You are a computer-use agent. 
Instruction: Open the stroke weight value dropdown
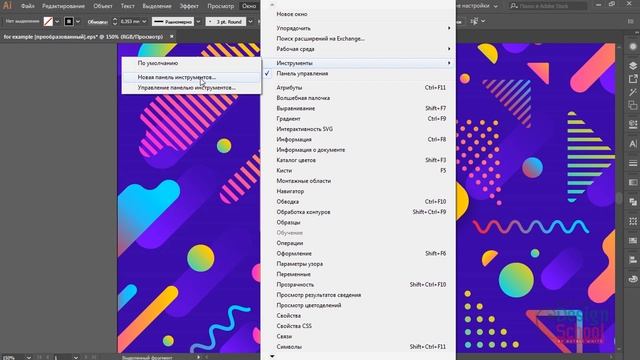click(144, 22)
